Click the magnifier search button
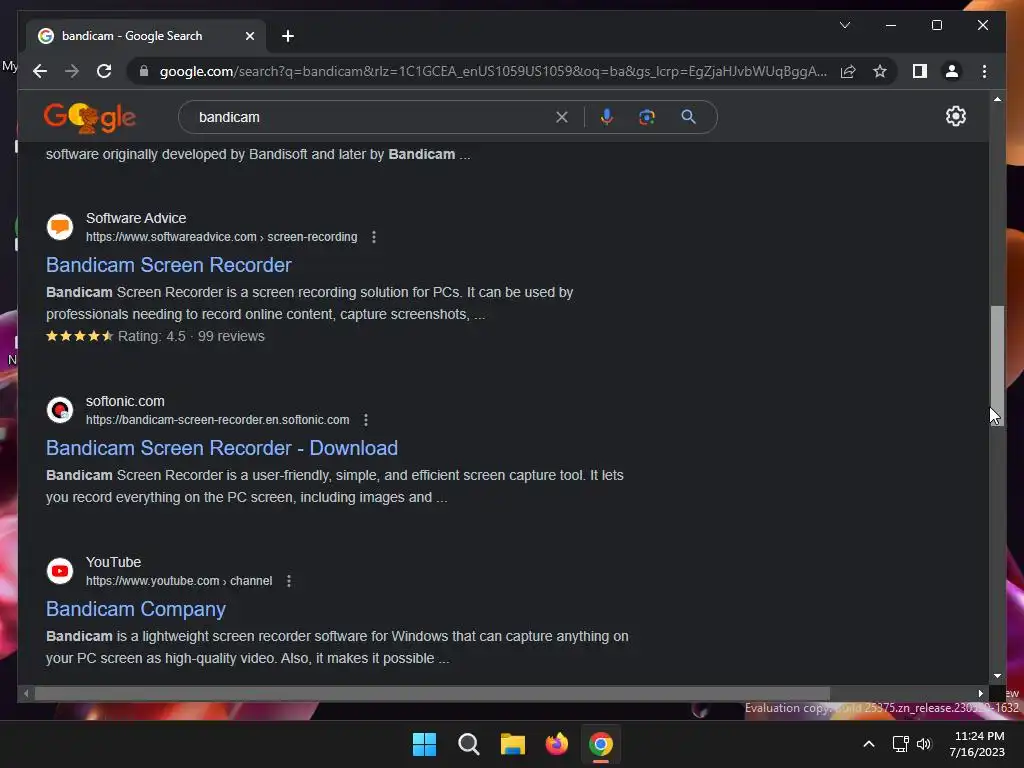The image size is (1024, 768). [688, 117]
